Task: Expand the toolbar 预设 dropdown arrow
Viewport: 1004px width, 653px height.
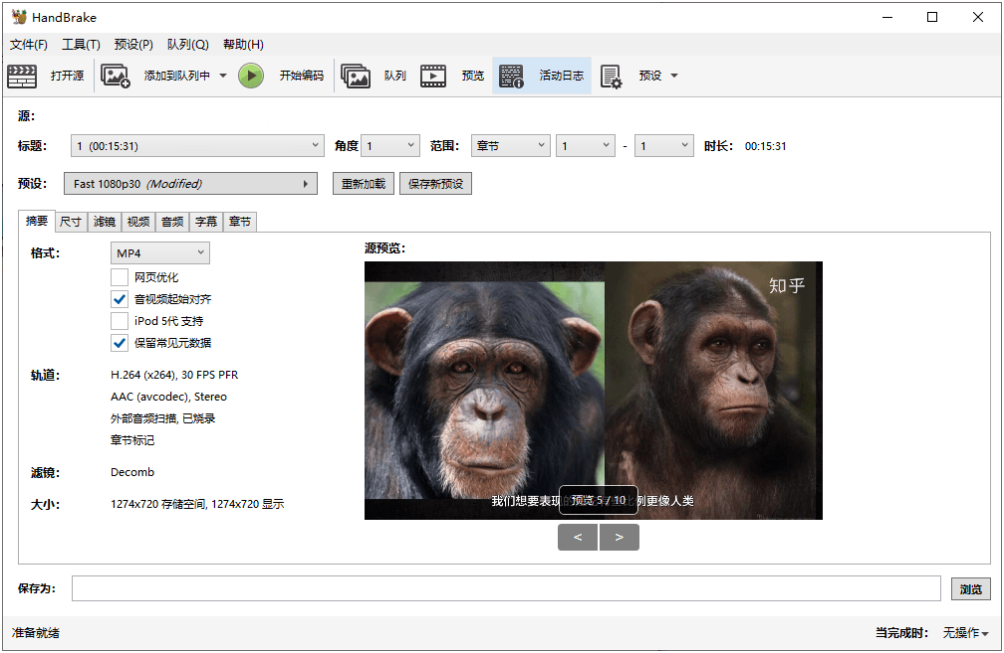Action: tap(674, 76)
